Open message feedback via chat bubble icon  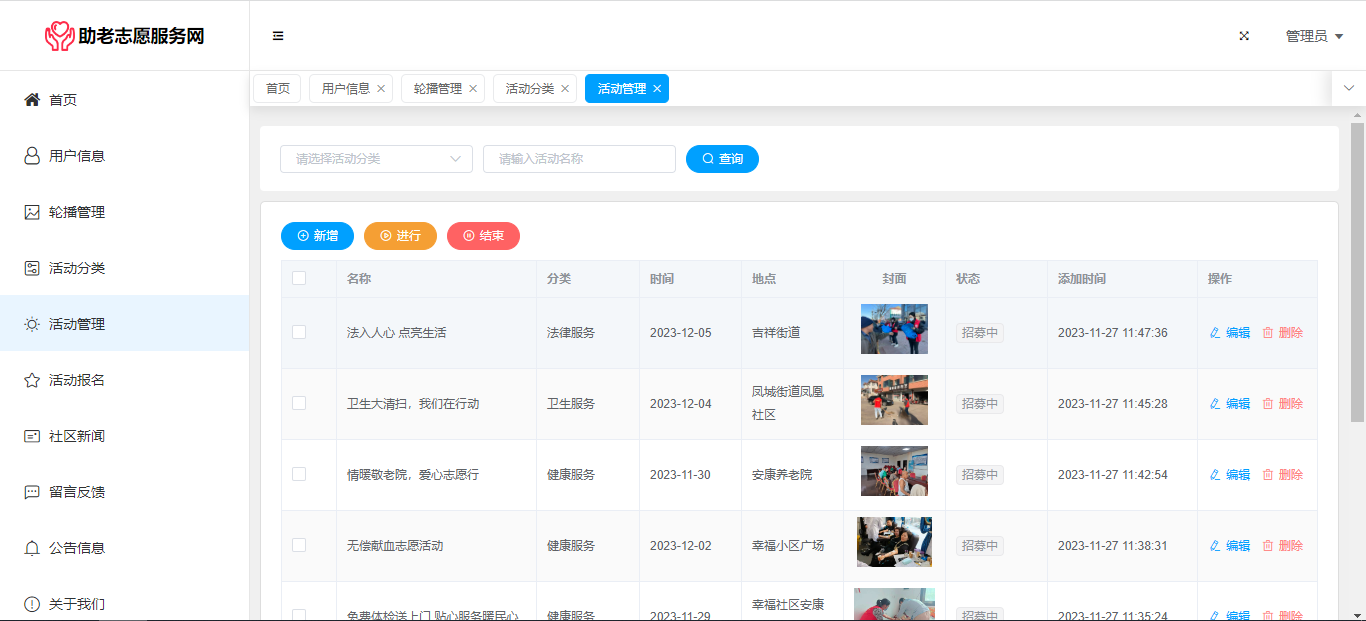coord(32,492)
